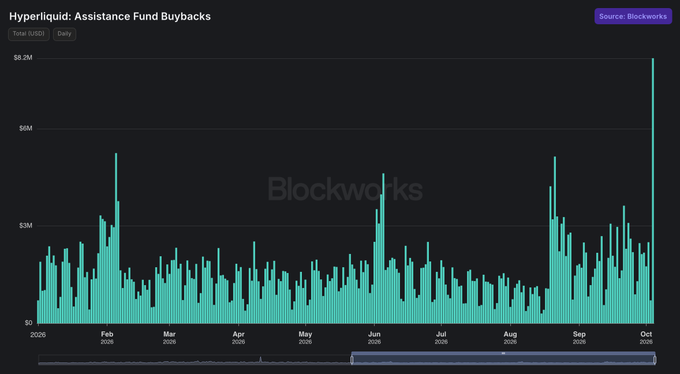This screenshot has height=374, width=680.
Task: Select the Total (USD) chip
Action: coord(29,34)
